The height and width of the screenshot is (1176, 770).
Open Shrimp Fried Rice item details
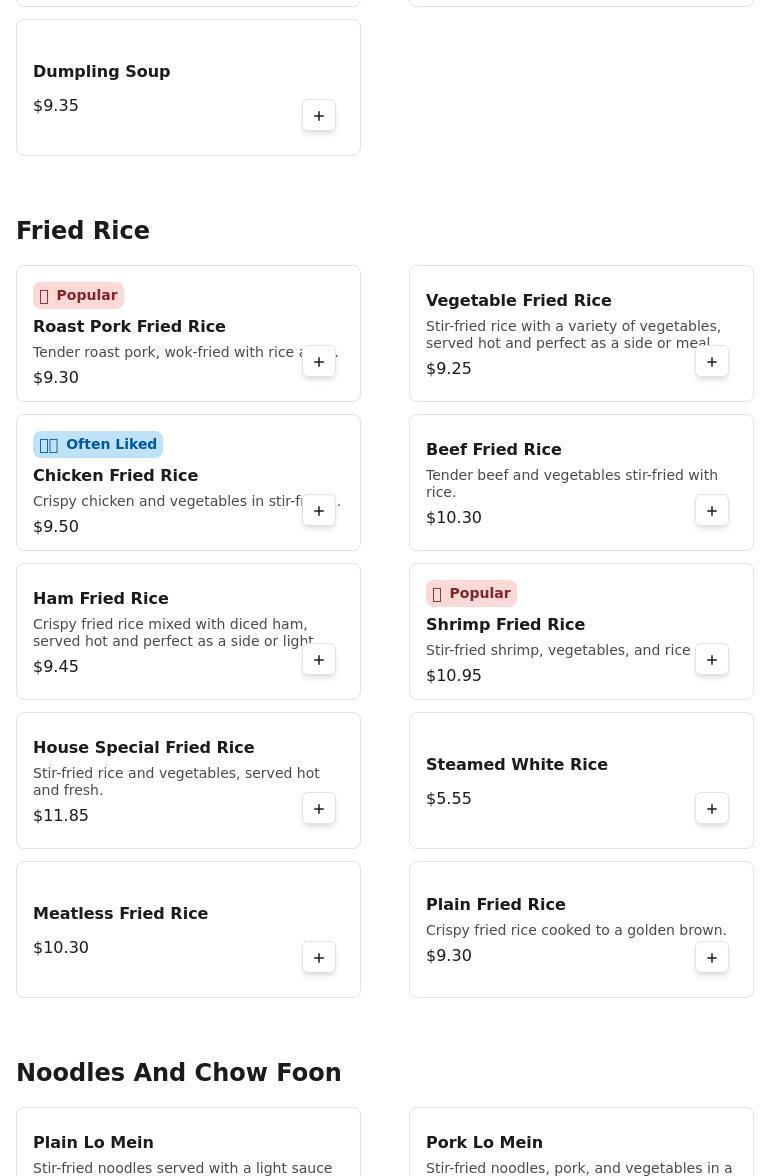(x=505, y=625)
